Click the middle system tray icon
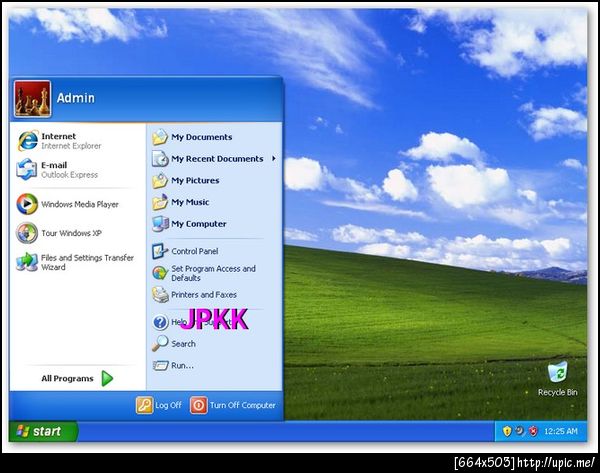Screen dimensions: 600x473 coord(520,431)
